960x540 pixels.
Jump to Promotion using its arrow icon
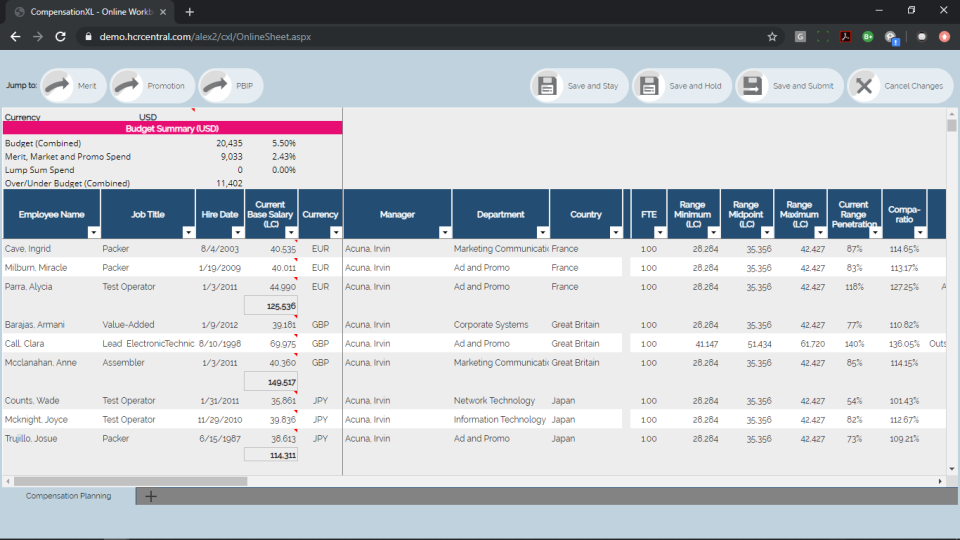coord(127,85)
